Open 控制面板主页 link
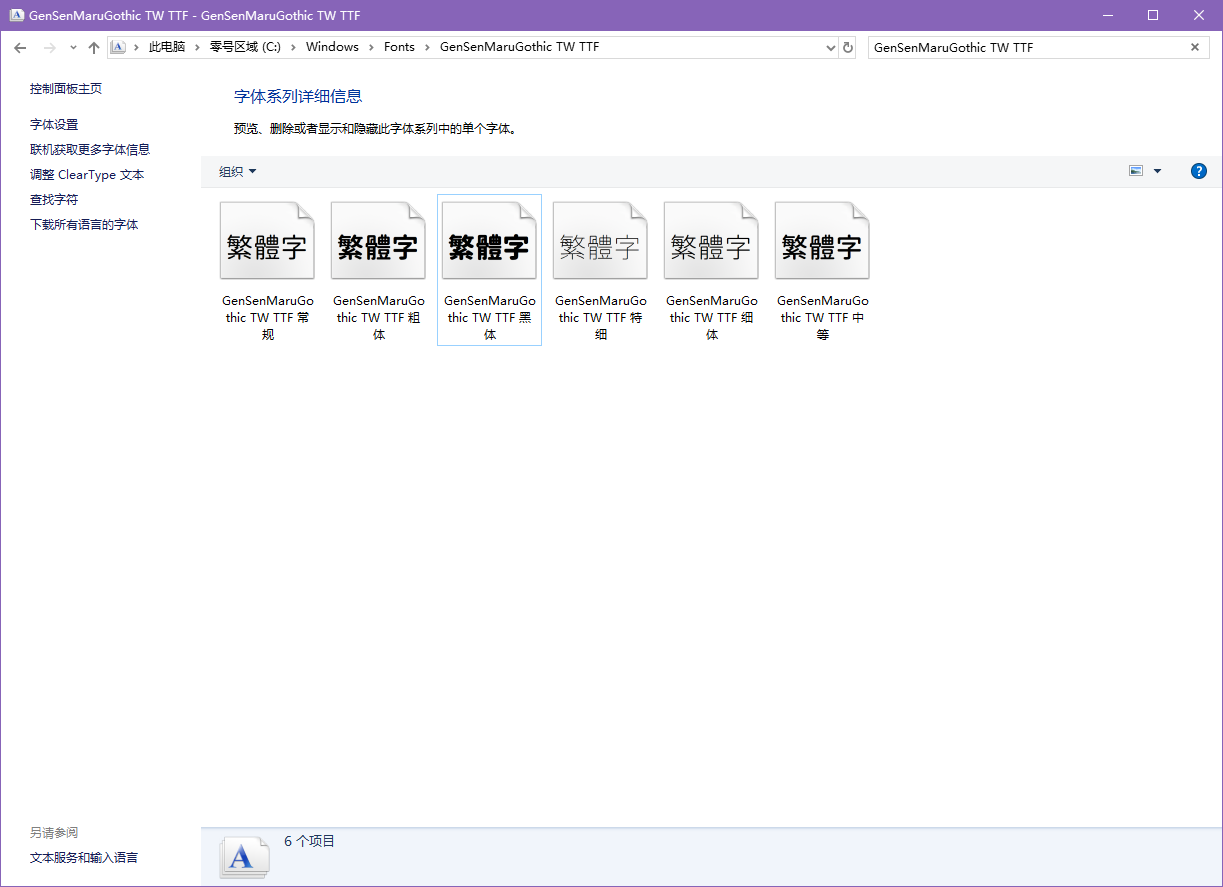Screen dimensions: 1223x887 point(66,89)
